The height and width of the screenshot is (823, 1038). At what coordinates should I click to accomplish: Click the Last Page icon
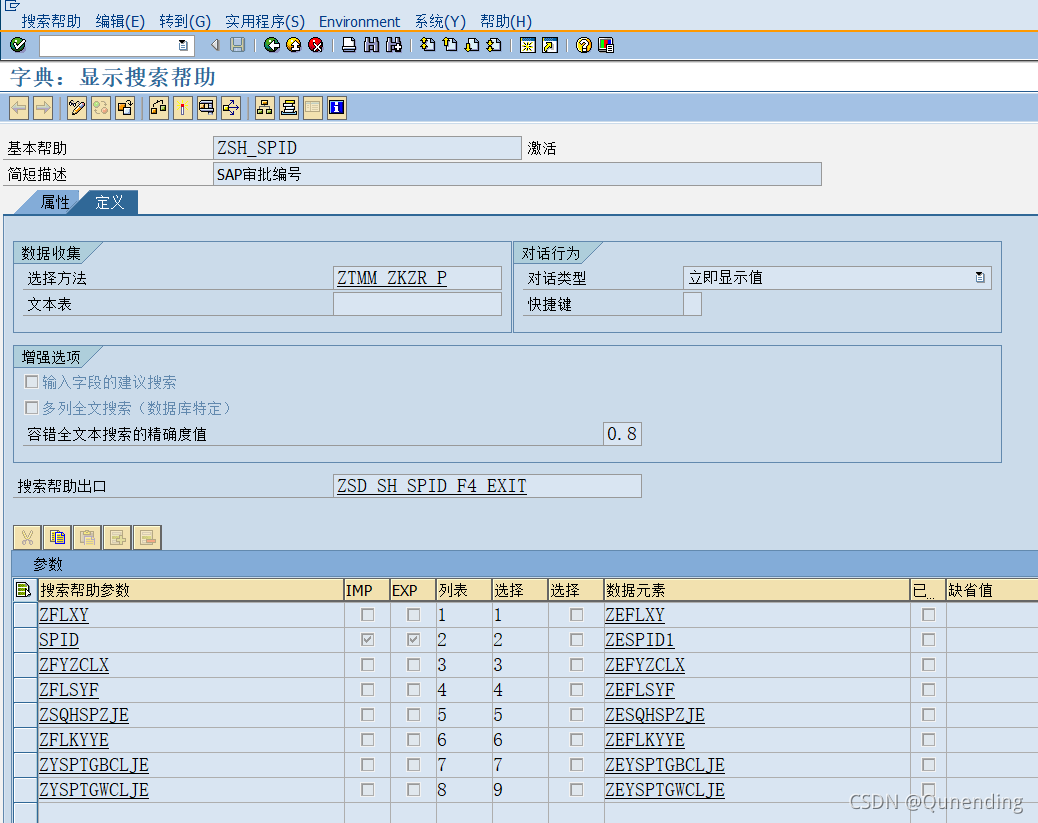point(494,45)
